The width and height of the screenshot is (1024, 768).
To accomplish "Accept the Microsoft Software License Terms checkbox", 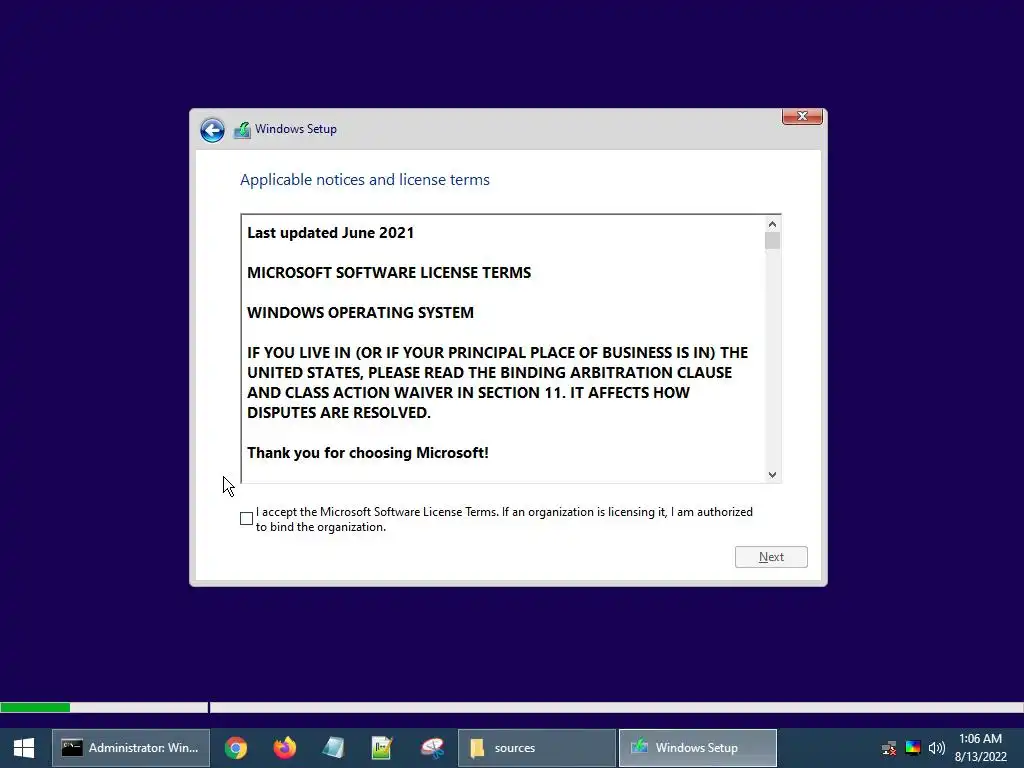I will (246, 519).
